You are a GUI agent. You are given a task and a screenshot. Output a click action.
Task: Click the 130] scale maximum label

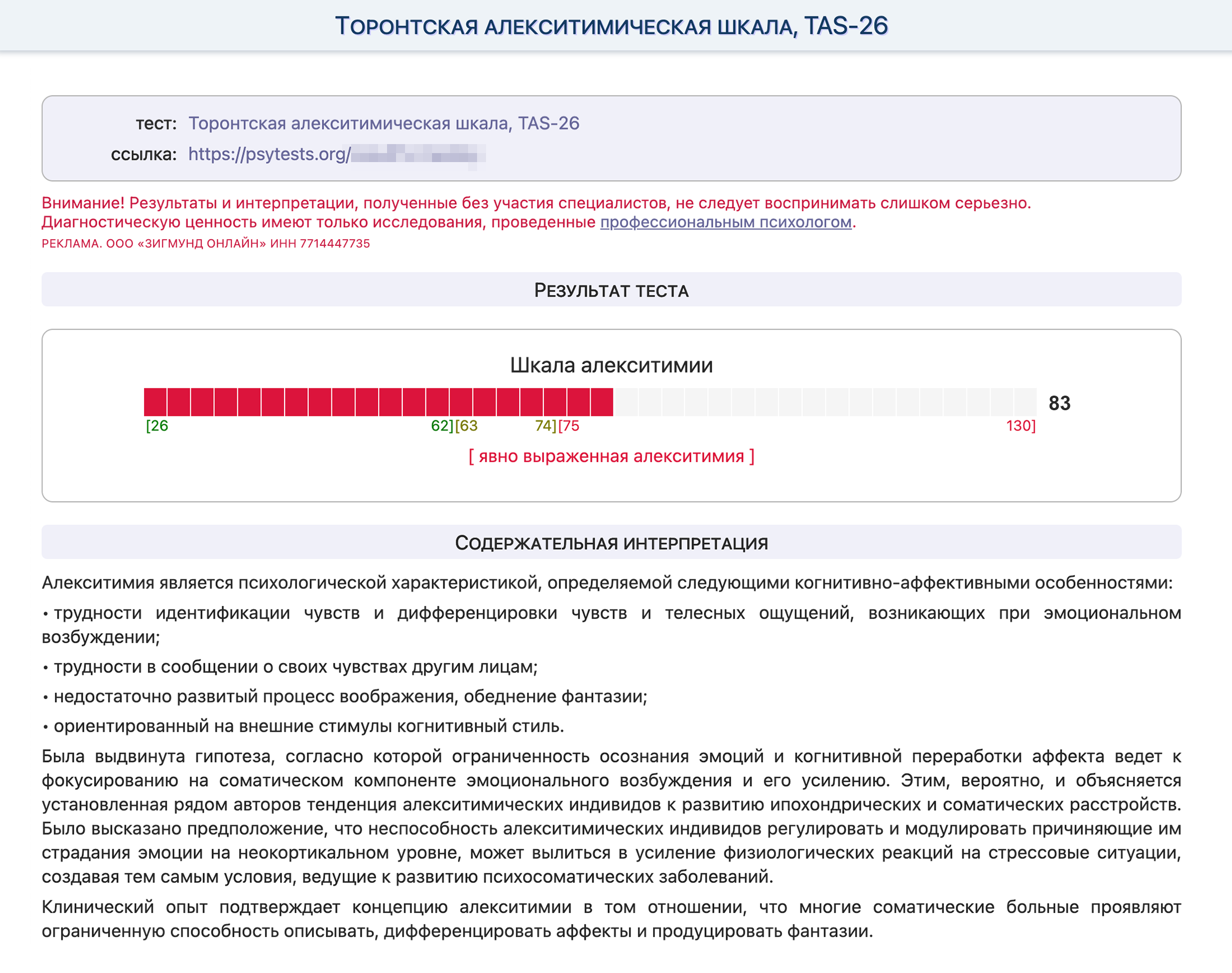1021,426
